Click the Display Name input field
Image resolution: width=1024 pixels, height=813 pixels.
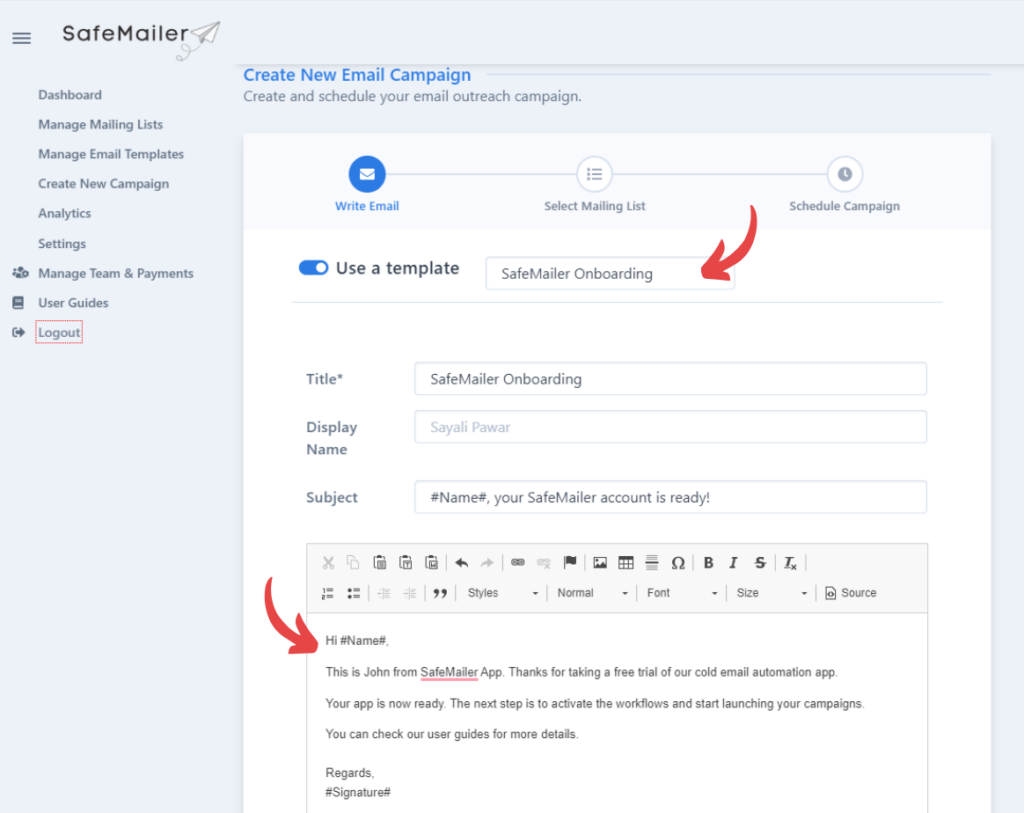click(670, 427)
